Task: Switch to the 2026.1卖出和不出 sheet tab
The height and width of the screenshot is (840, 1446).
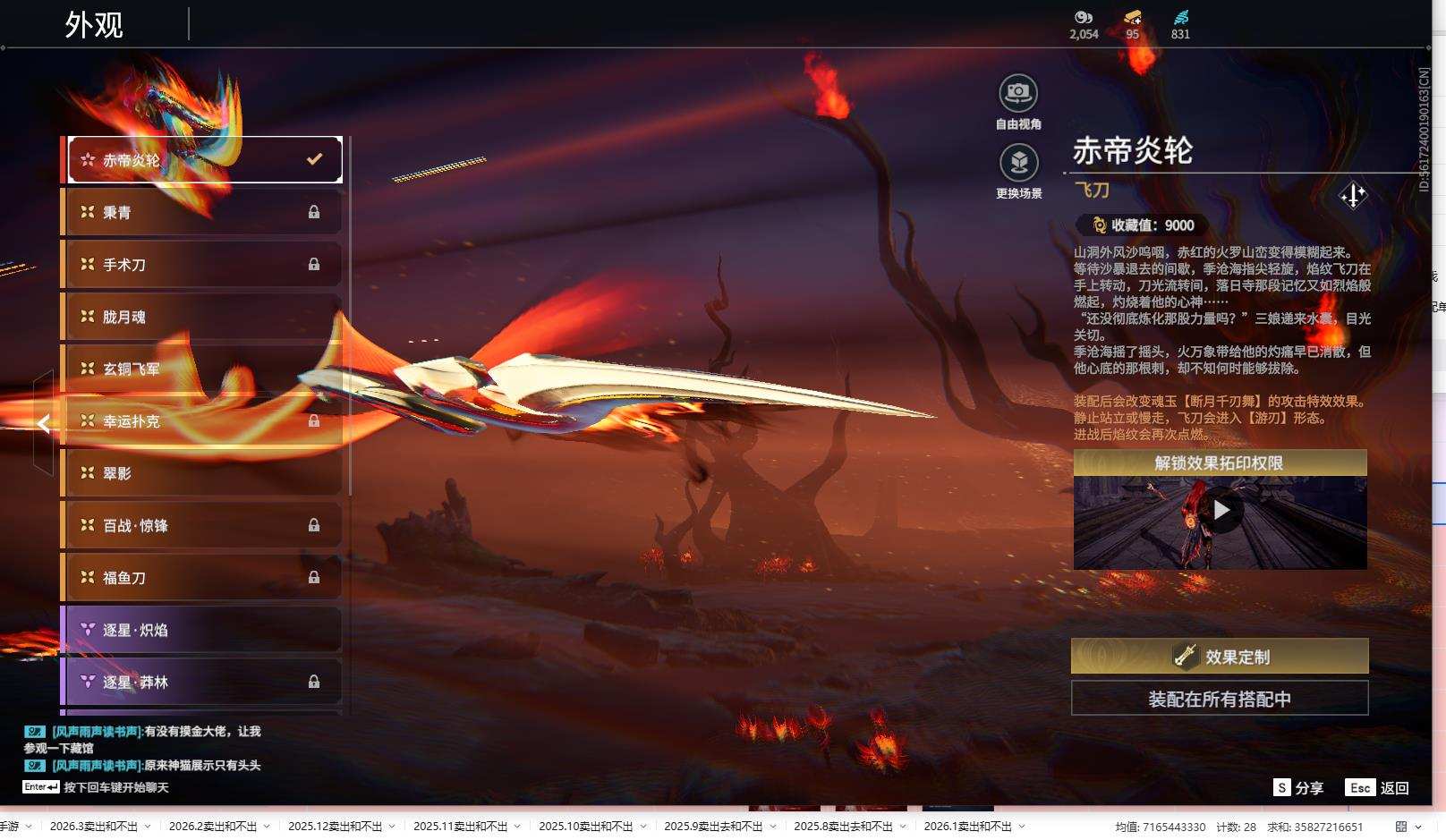Action: click(969, 826)
